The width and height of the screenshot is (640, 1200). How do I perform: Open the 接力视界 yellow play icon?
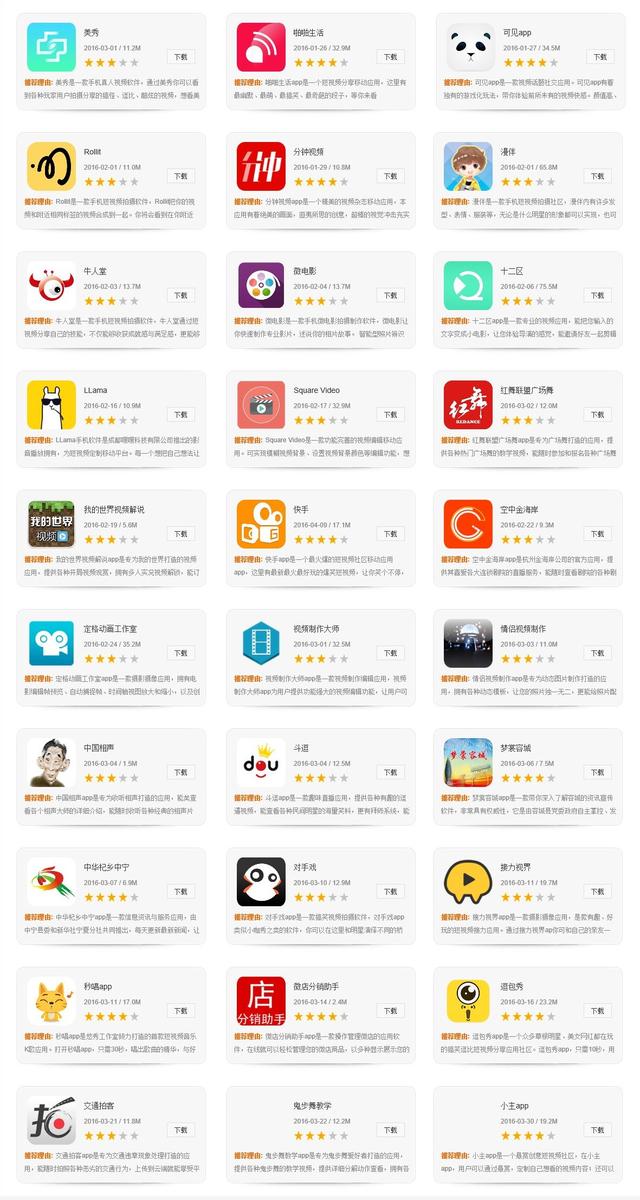pyautogui.click(x=469, y=882)
